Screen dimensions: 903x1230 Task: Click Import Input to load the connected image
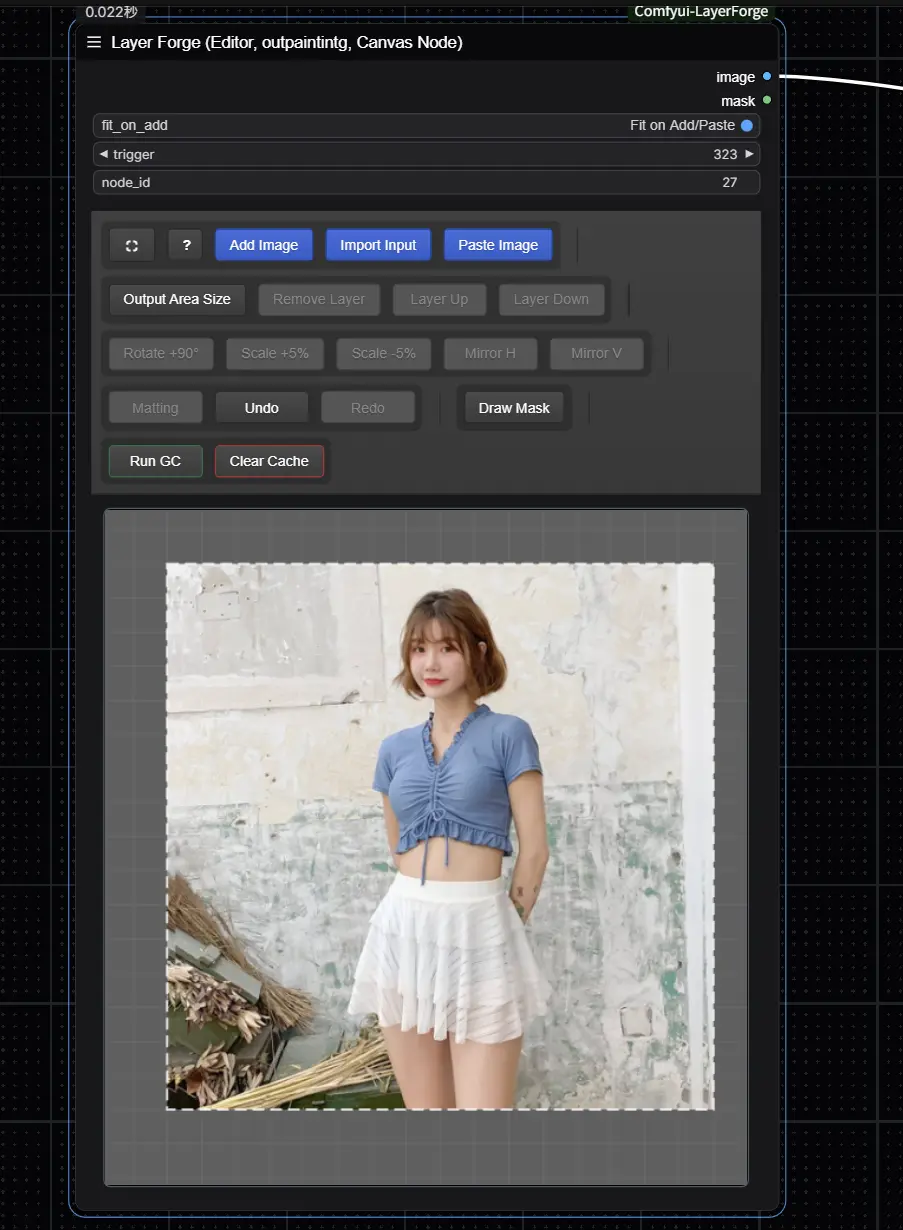[378, 244]
